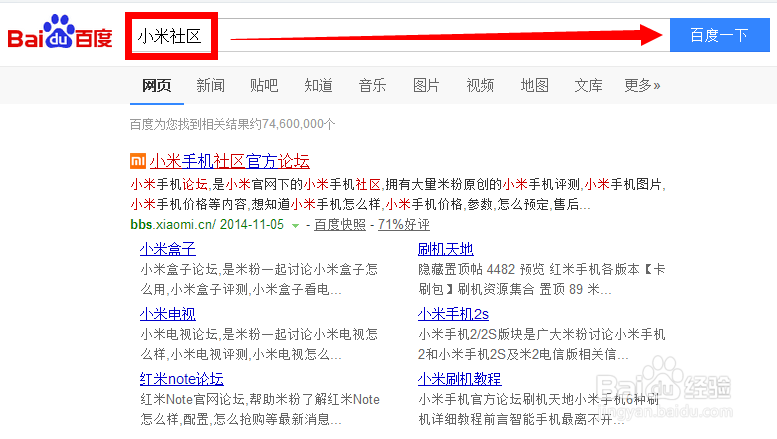The width and height of the screenshot is (777, 439).
Task: Click the 百度一下 search button
Action: tap(720, 35)
